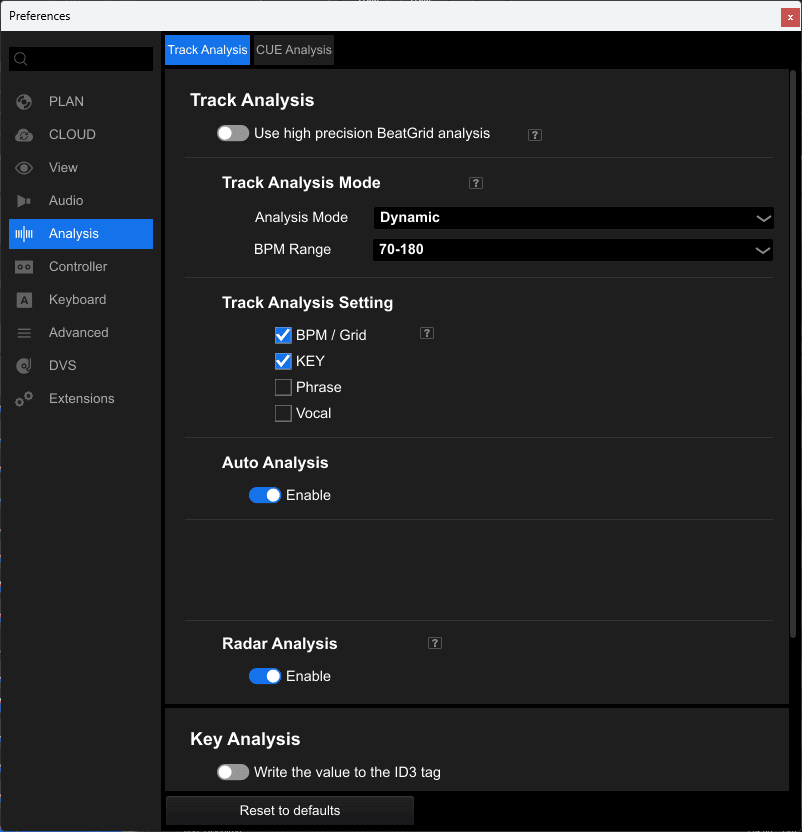802x832 pixels.
Task: Open the Keyboard preferences section
Action: 81,300
